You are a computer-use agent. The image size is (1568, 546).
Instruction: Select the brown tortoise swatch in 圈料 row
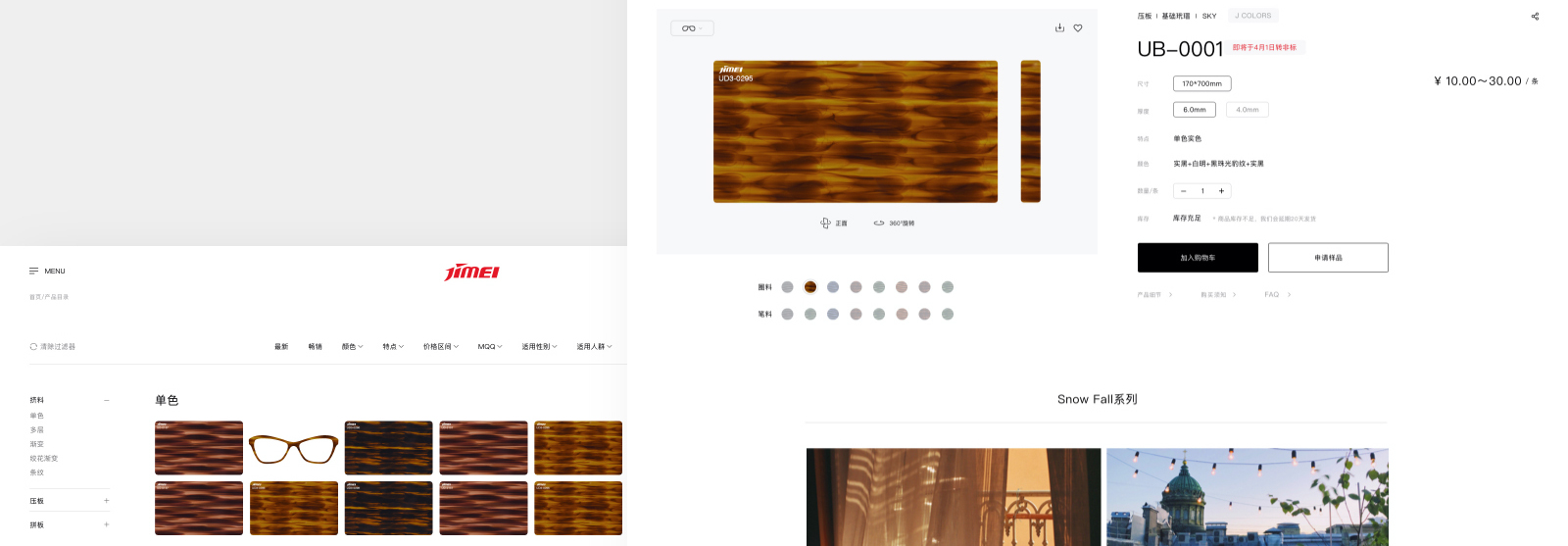(810, 287)
